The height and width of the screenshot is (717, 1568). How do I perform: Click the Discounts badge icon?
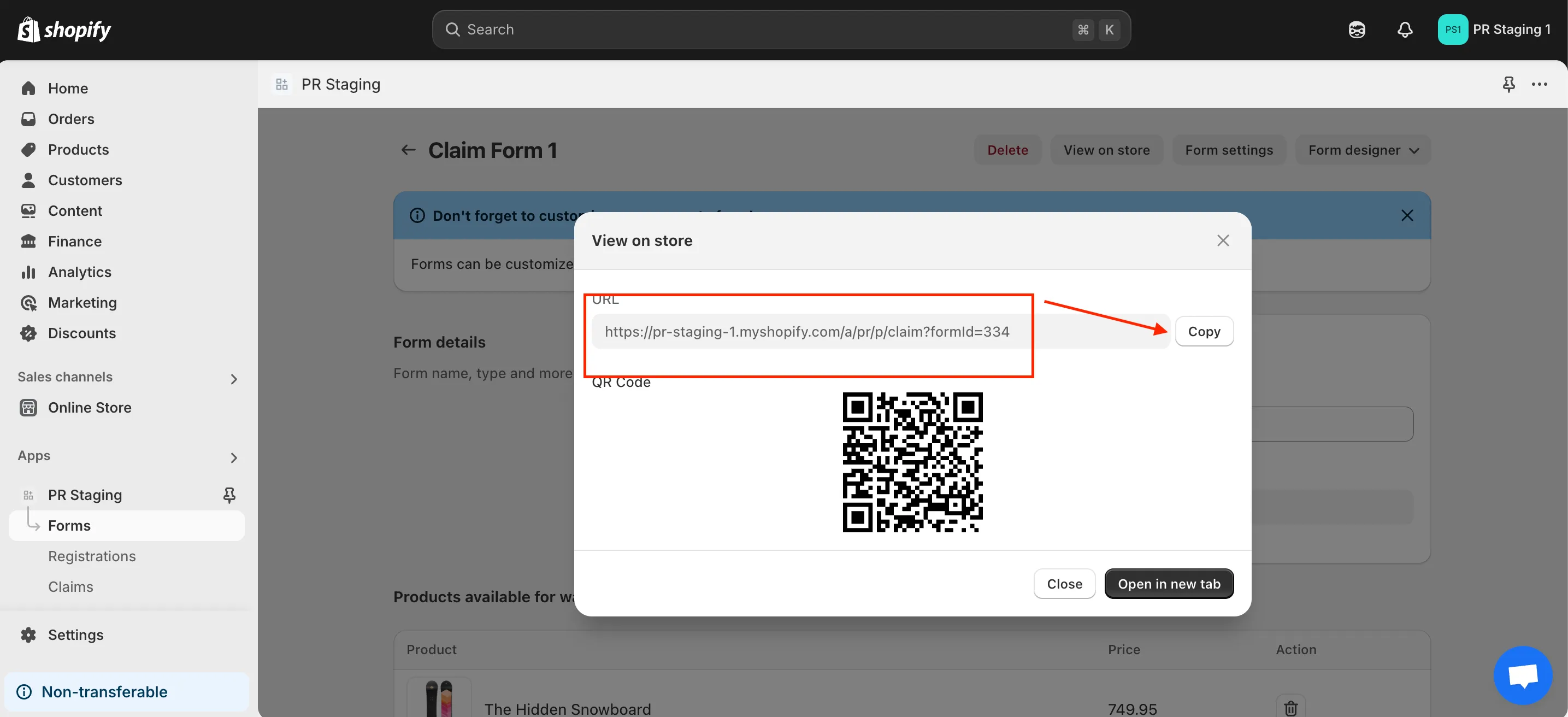[x=28, y=333]
